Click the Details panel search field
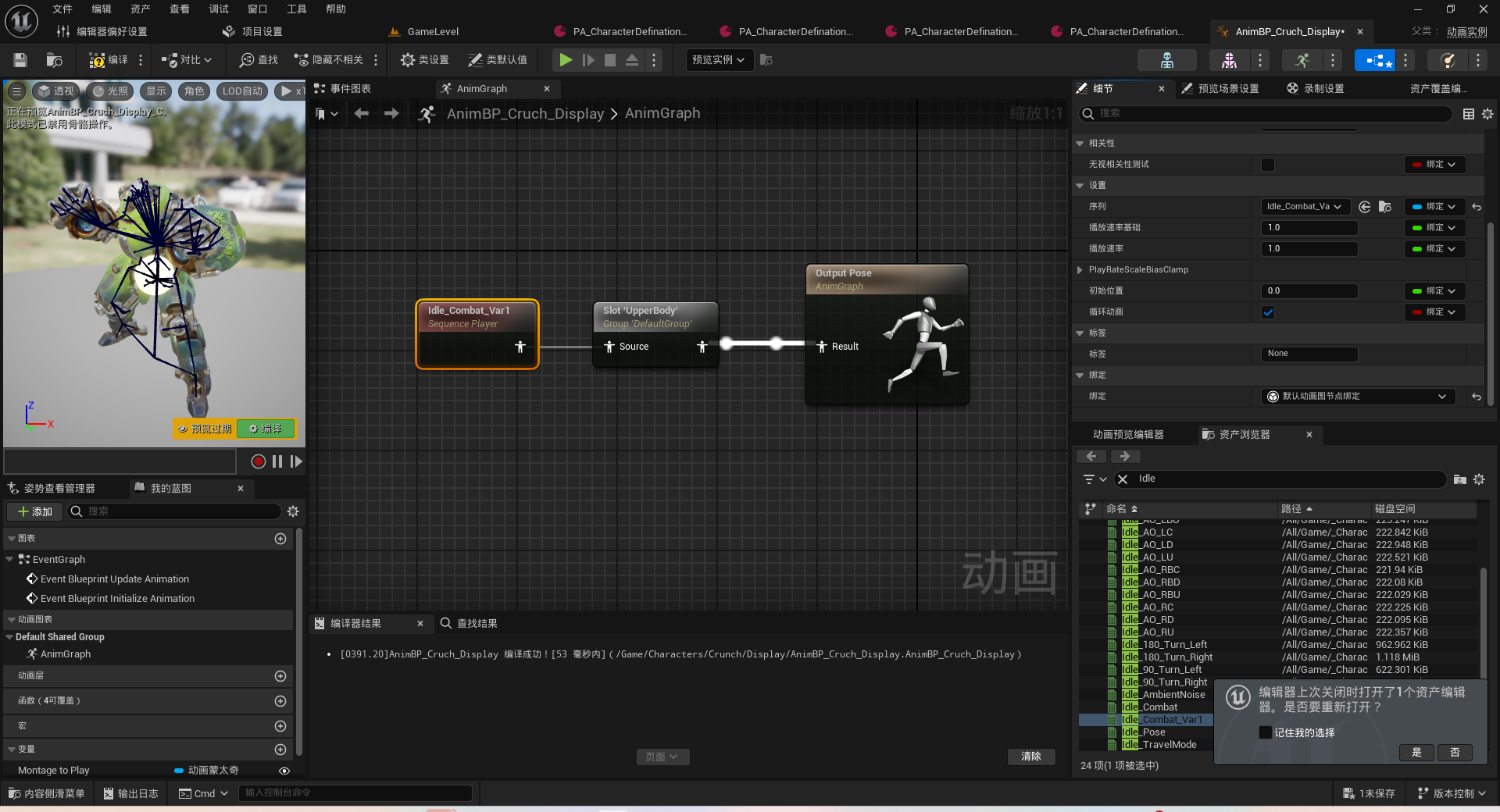The width and height of the screenshot is (1500, 812). pyautogui.click(x=1266, y=114)
